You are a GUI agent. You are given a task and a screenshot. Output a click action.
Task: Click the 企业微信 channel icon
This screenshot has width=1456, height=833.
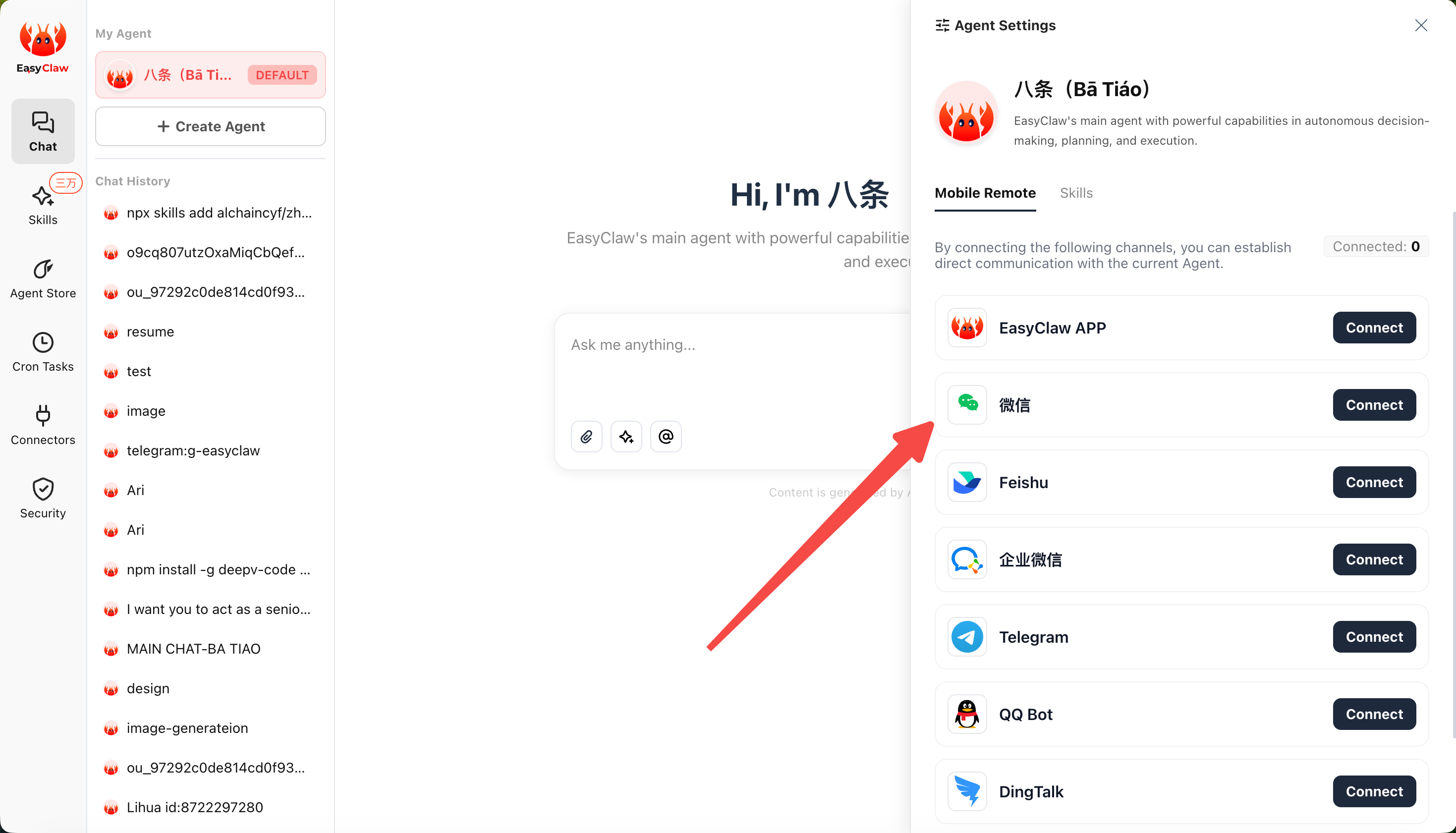tap(967, 559)
